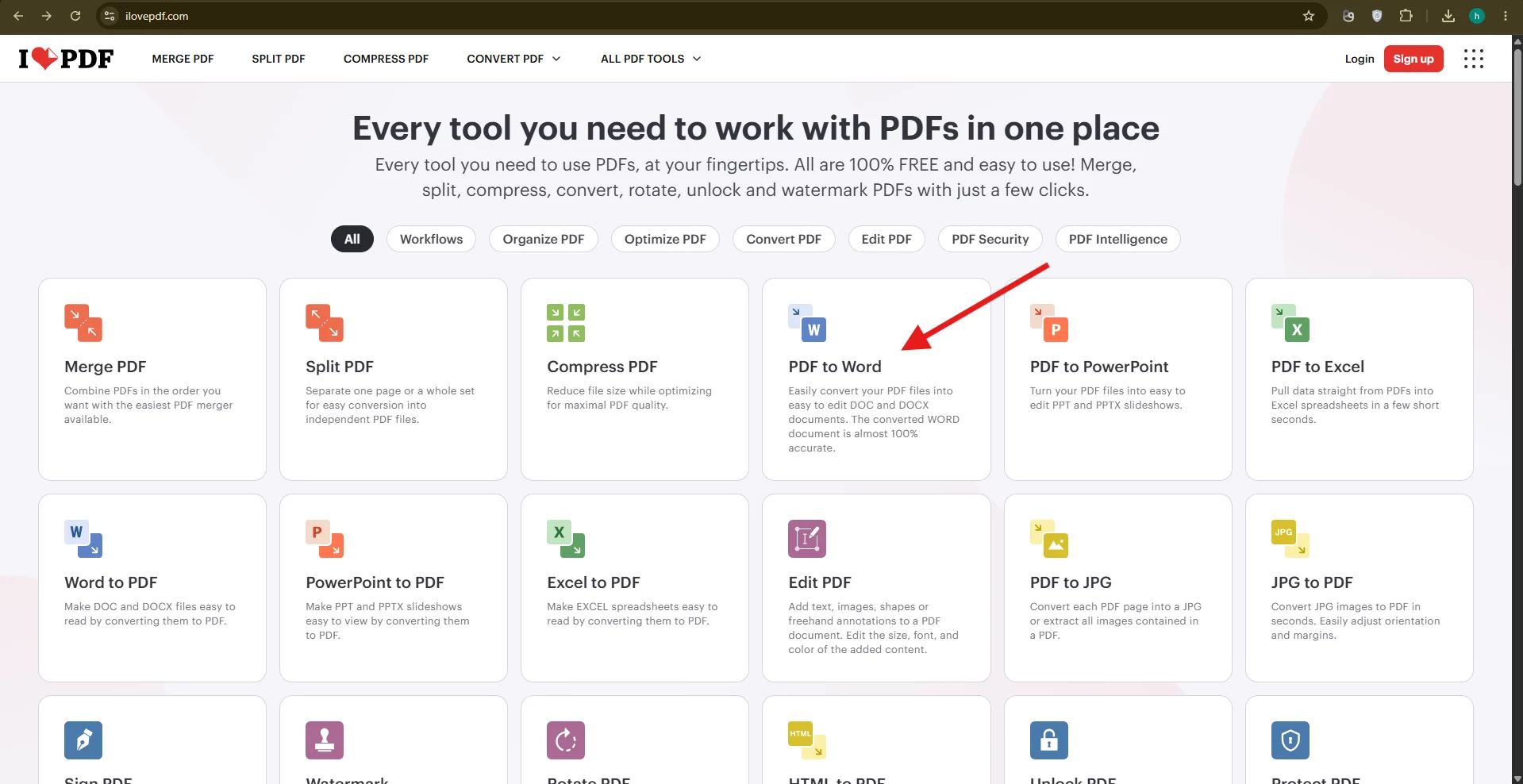Reload the page in the browser
Screen dimensions: 1523x784
click(75, 16)
